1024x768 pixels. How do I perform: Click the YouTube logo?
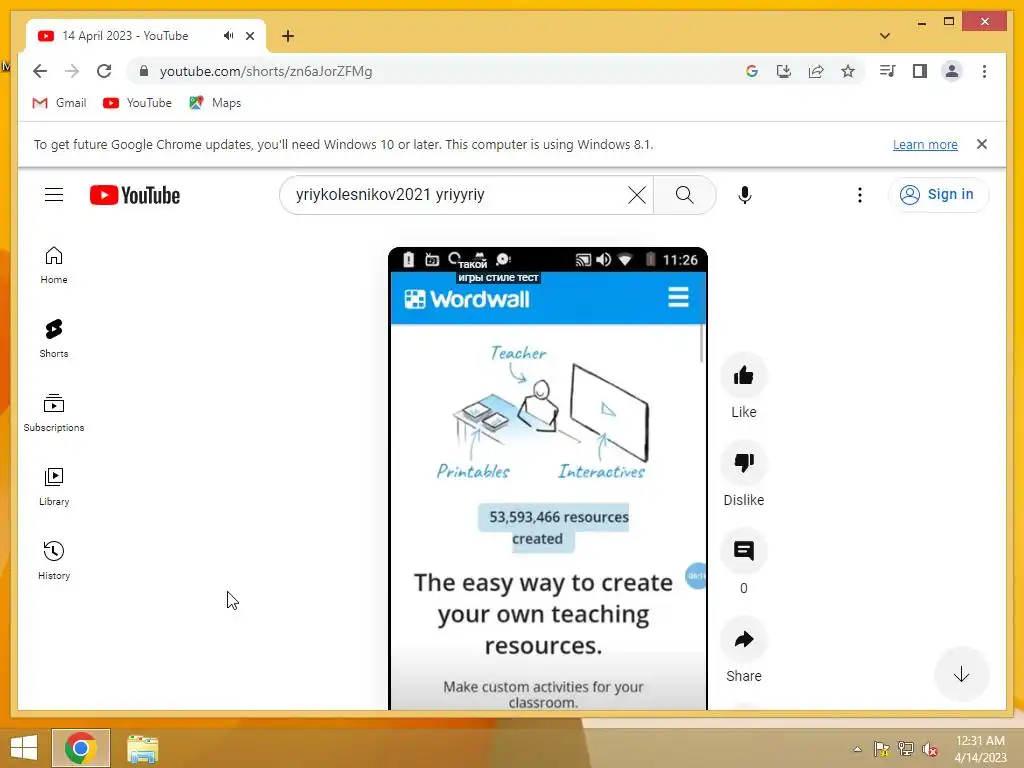[x=135, y=195]
